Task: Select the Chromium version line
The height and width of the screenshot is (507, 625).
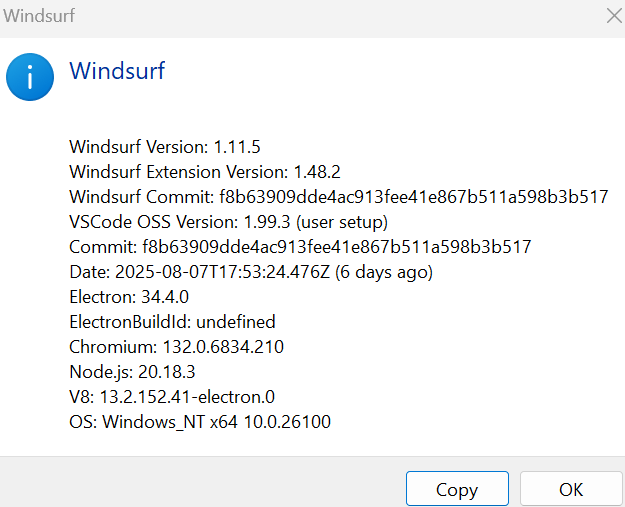Action: click(x=176, y=347)
